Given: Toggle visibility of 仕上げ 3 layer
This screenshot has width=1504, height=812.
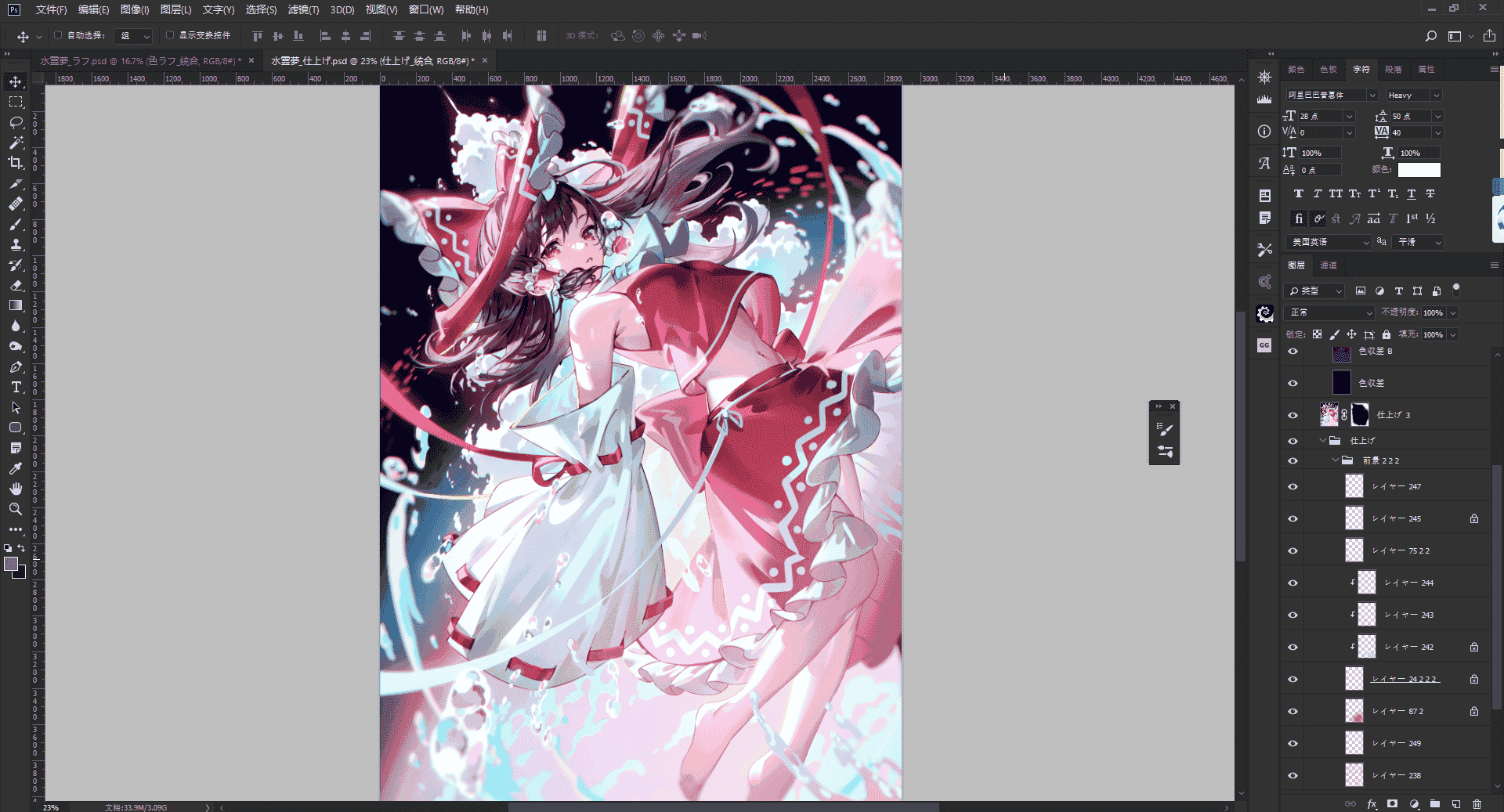Looking at the screenshot, I should coord(1293,415).
